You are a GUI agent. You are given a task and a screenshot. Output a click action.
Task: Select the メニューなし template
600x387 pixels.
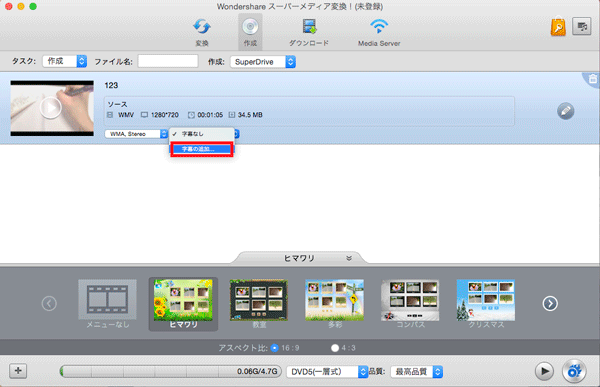click(x=108, y=304)
